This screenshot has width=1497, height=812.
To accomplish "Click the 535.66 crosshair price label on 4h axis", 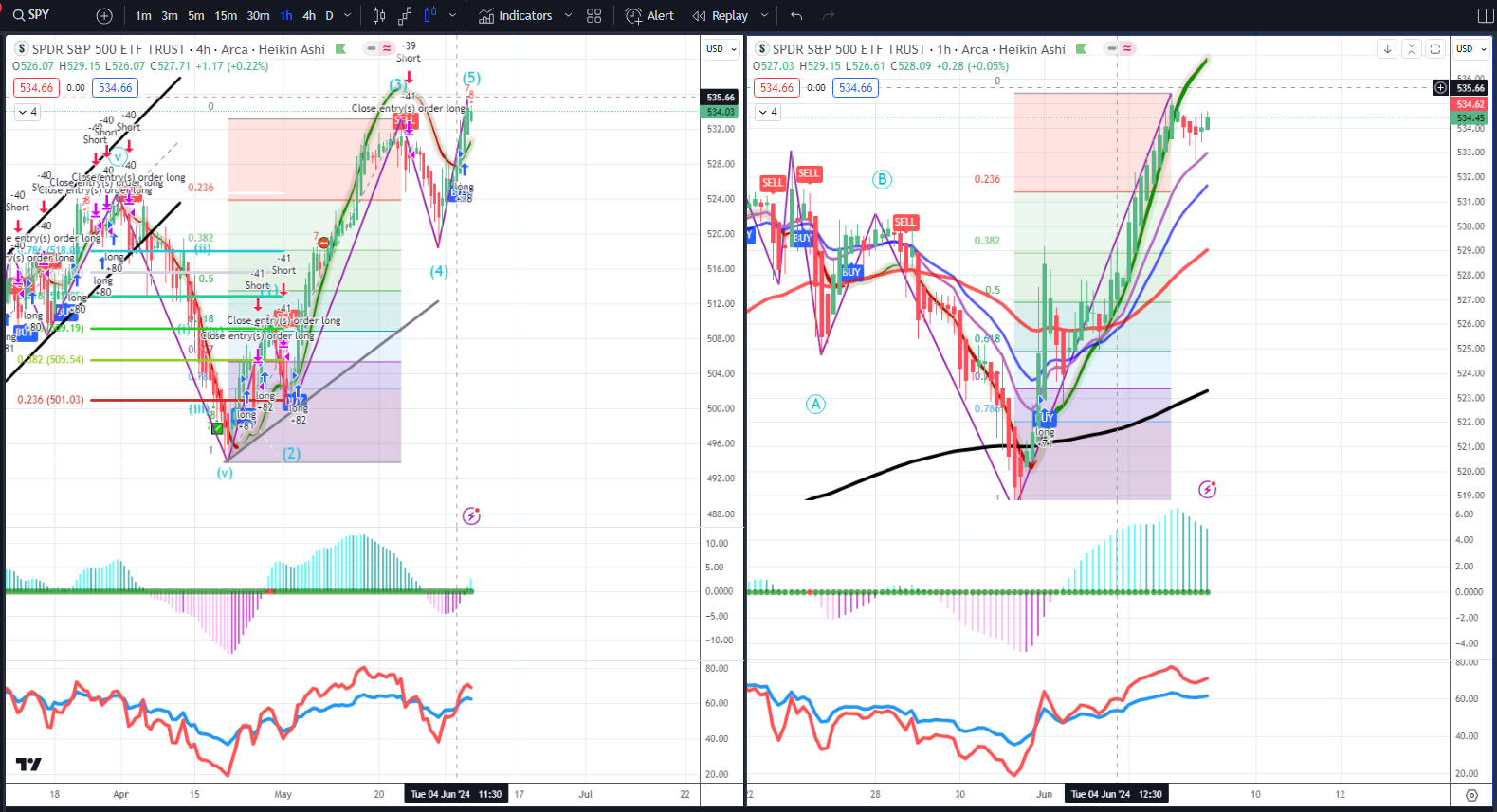I will tap(721, 98).
